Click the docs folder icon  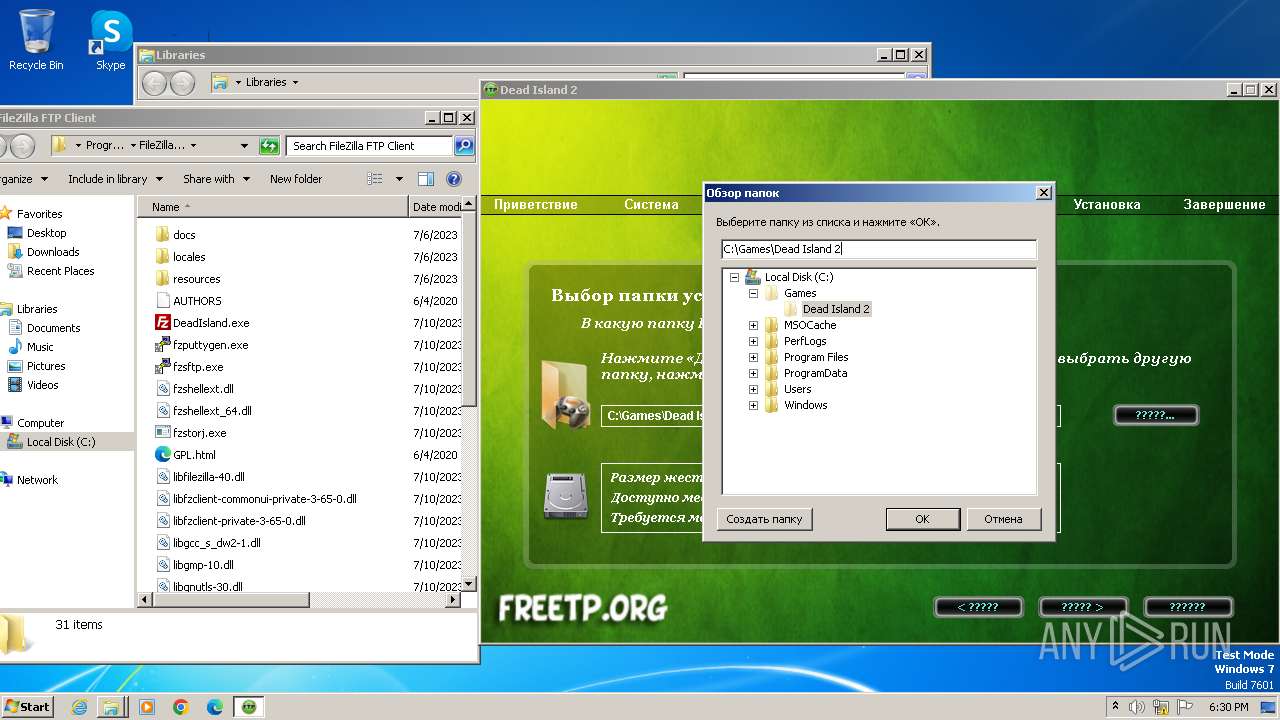click(163, 235)
